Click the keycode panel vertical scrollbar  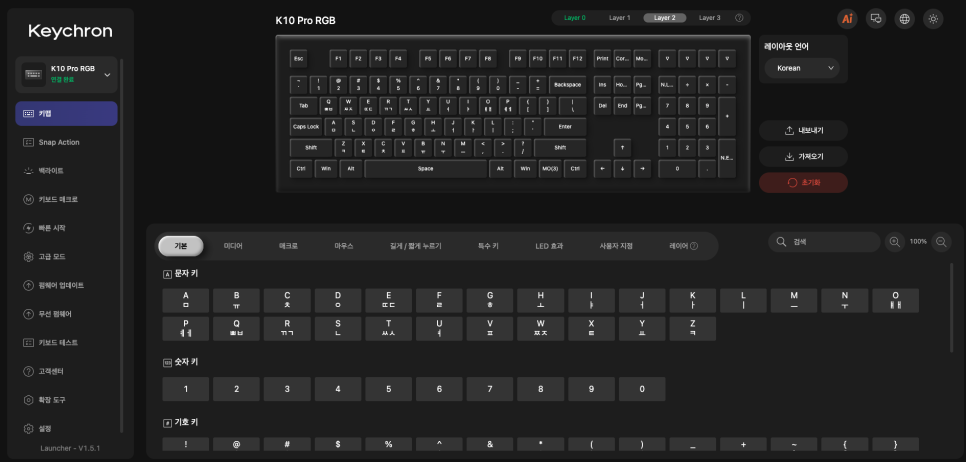click(952, 308)
